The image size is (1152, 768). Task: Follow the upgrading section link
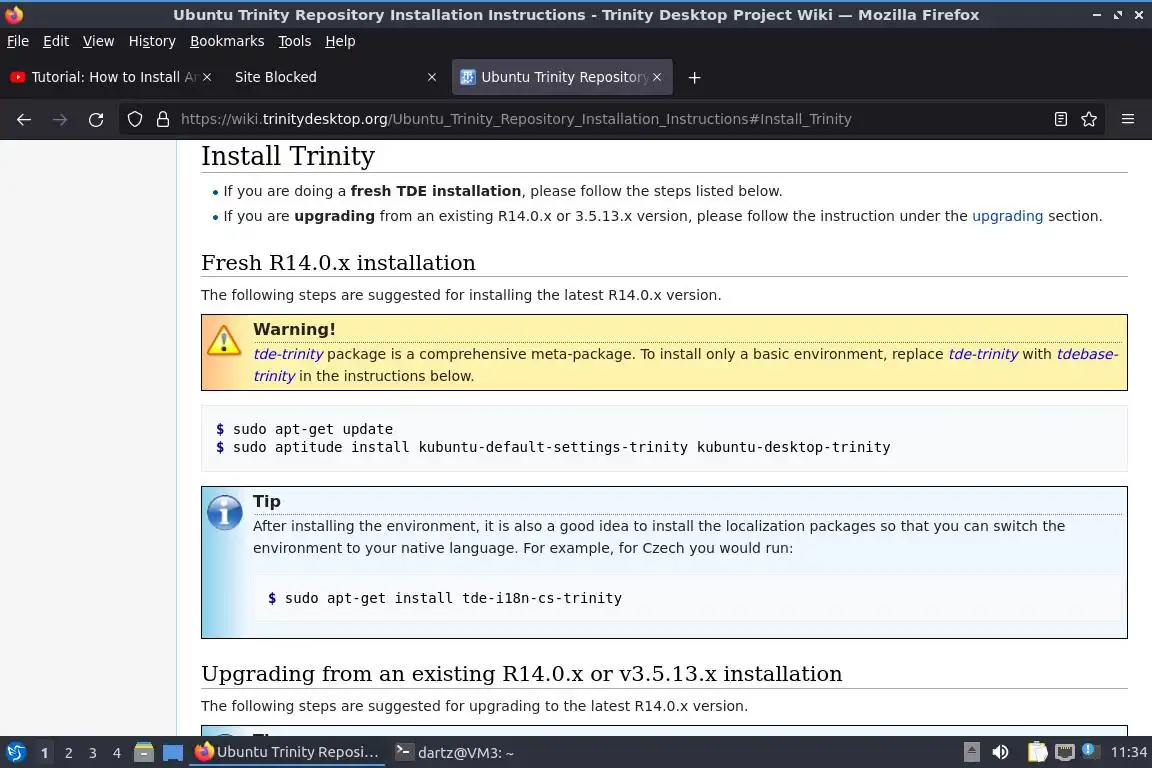coord(1007,216)
